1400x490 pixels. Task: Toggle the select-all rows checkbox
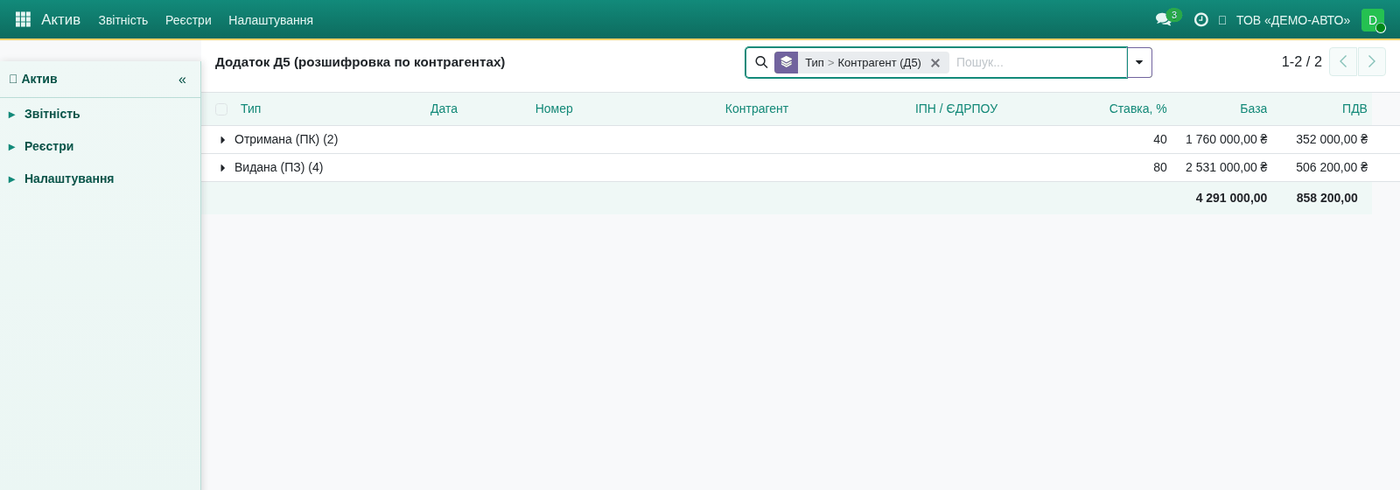tap(221, 109)
